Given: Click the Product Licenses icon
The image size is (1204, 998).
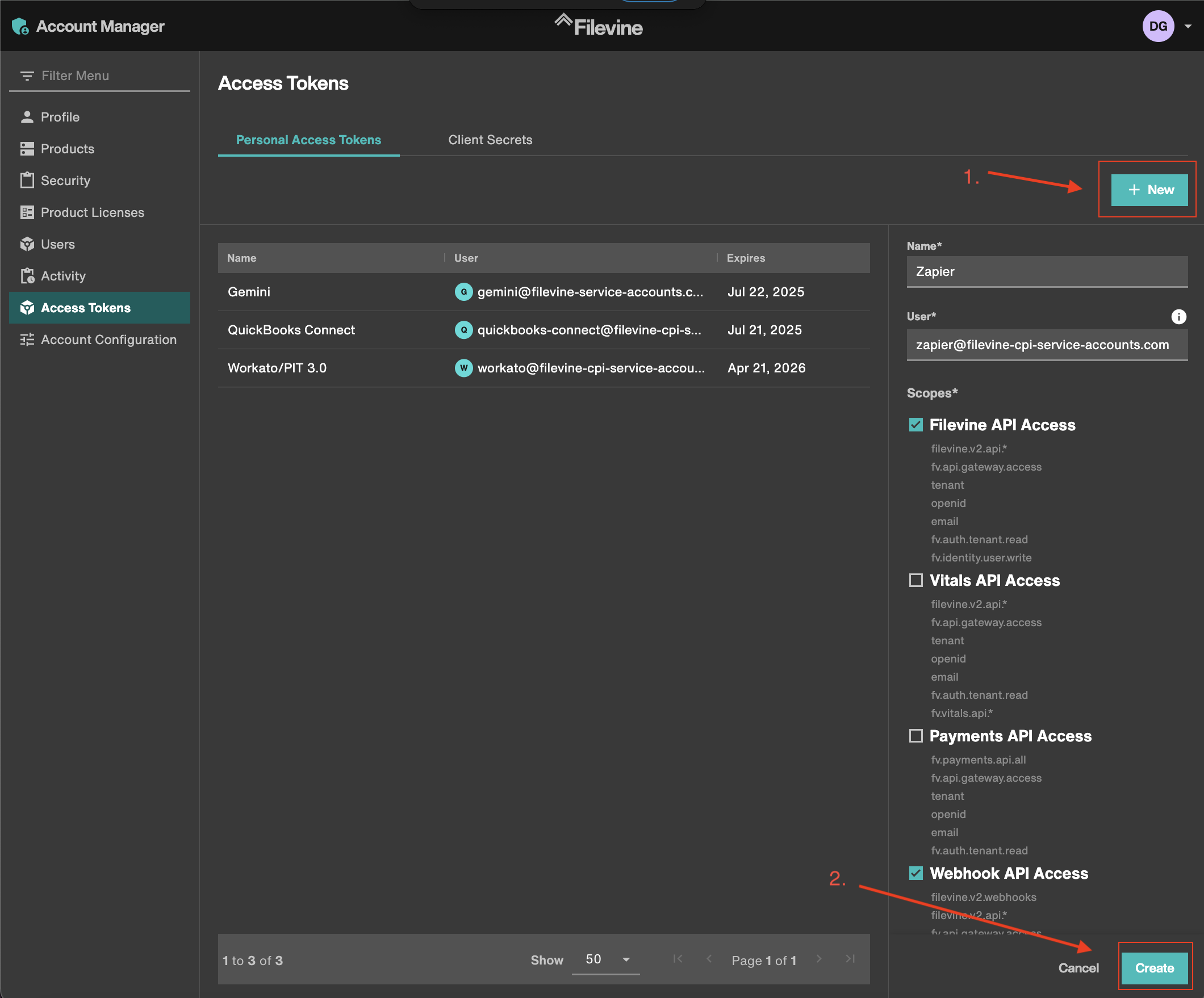Looking at the screenshot, I should (27, 213).
